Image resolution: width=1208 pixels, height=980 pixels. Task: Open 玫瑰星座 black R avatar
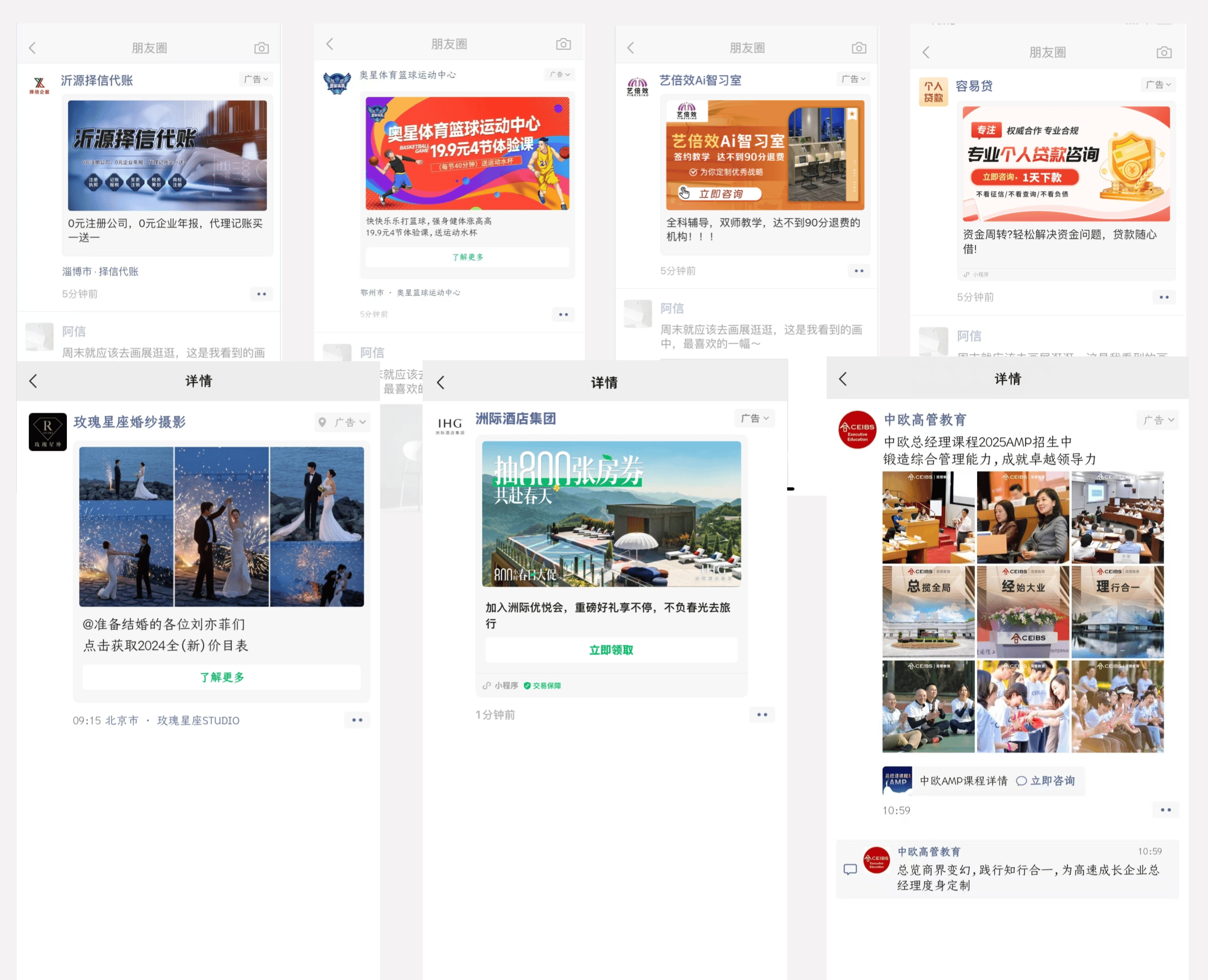pyautogui.click(x=48, y=432)
